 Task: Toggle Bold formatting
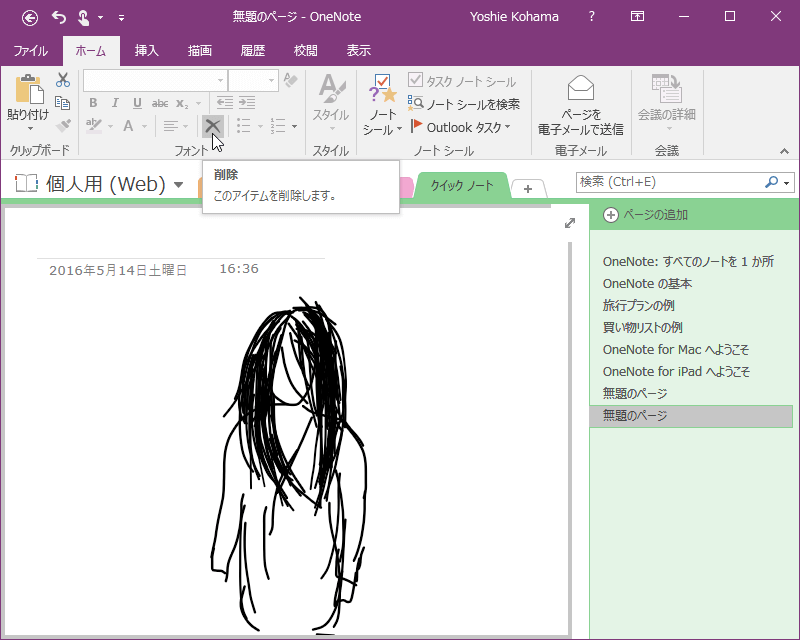click(93, 103)
